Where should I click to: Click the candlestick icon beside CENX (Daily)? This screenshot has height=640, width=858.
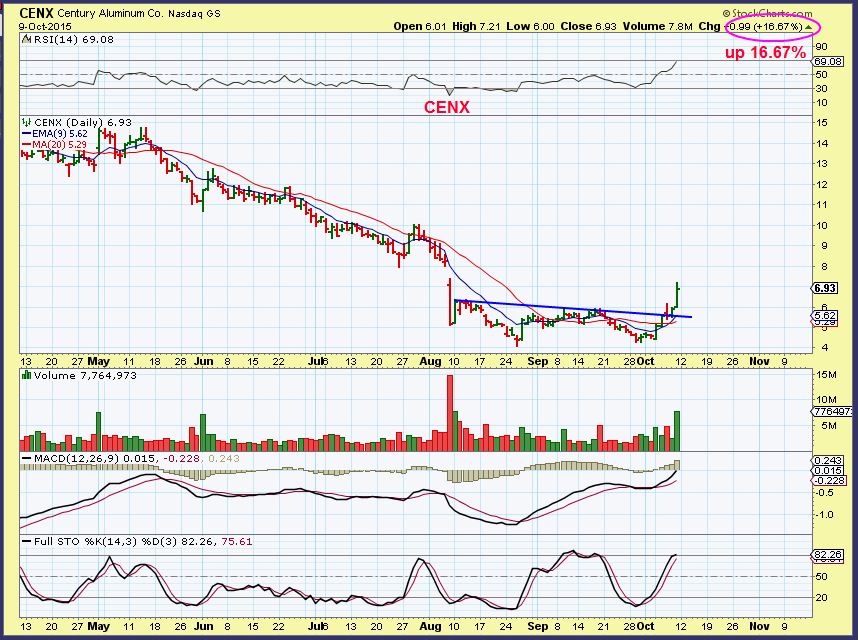[x=25, y=122]
